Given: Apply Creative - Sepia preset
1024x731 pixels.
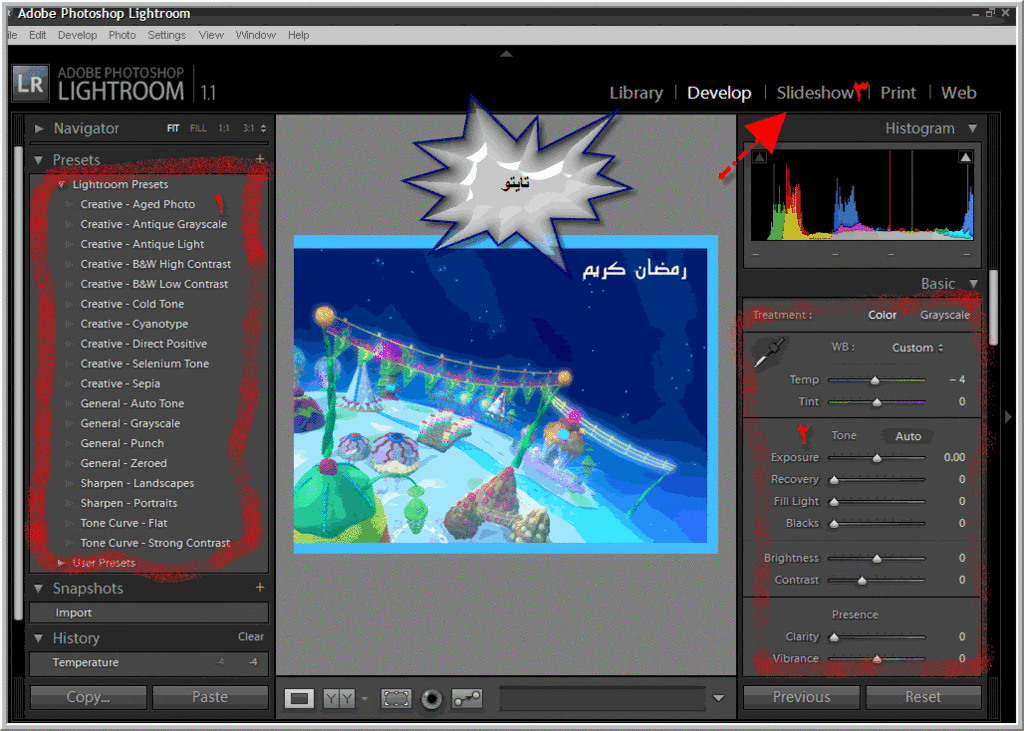Looking at the screenshot, I should pos(120,383).
